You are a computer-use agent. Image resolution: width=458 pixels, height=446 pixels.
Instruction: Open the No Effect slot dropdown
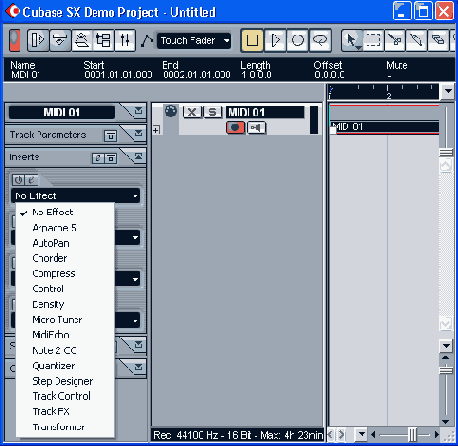(x=75, y=196)
